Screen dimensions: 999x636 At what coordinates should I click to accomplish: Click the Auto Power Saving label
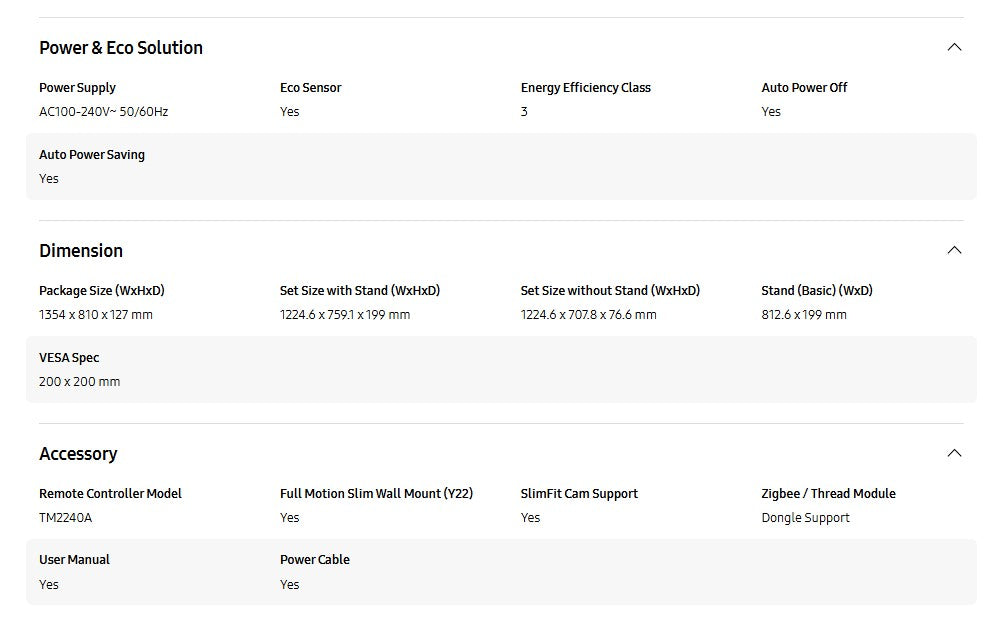pos(92,155)
